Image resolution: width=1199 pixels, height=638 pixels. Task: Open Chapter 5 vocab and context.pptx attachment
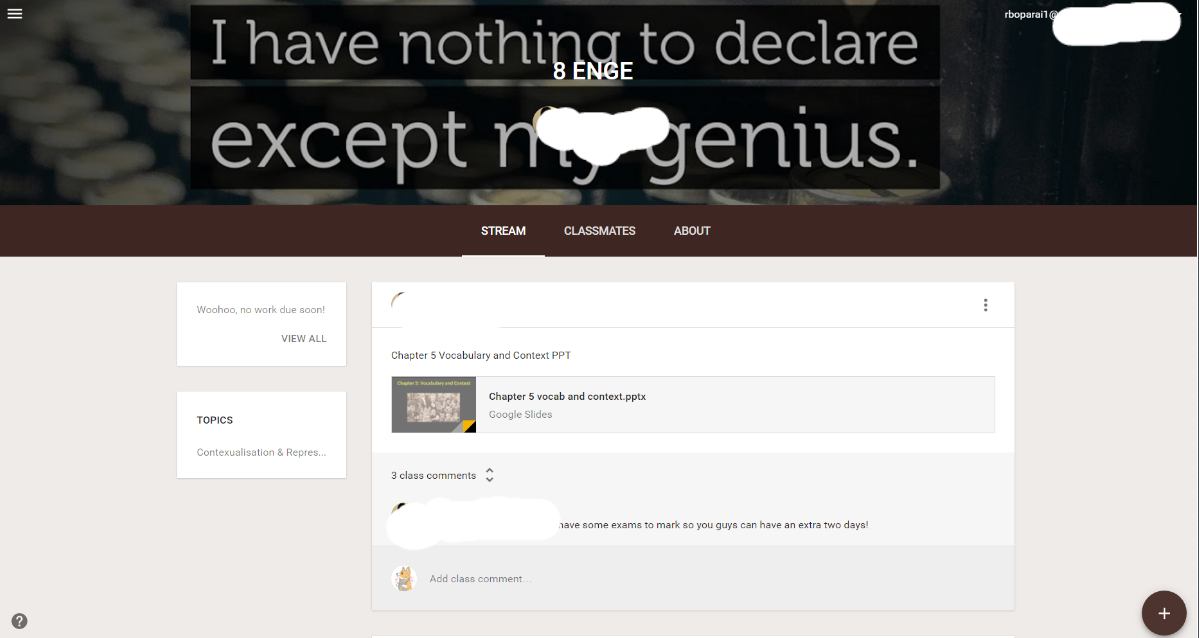click(x=693, y=405)
